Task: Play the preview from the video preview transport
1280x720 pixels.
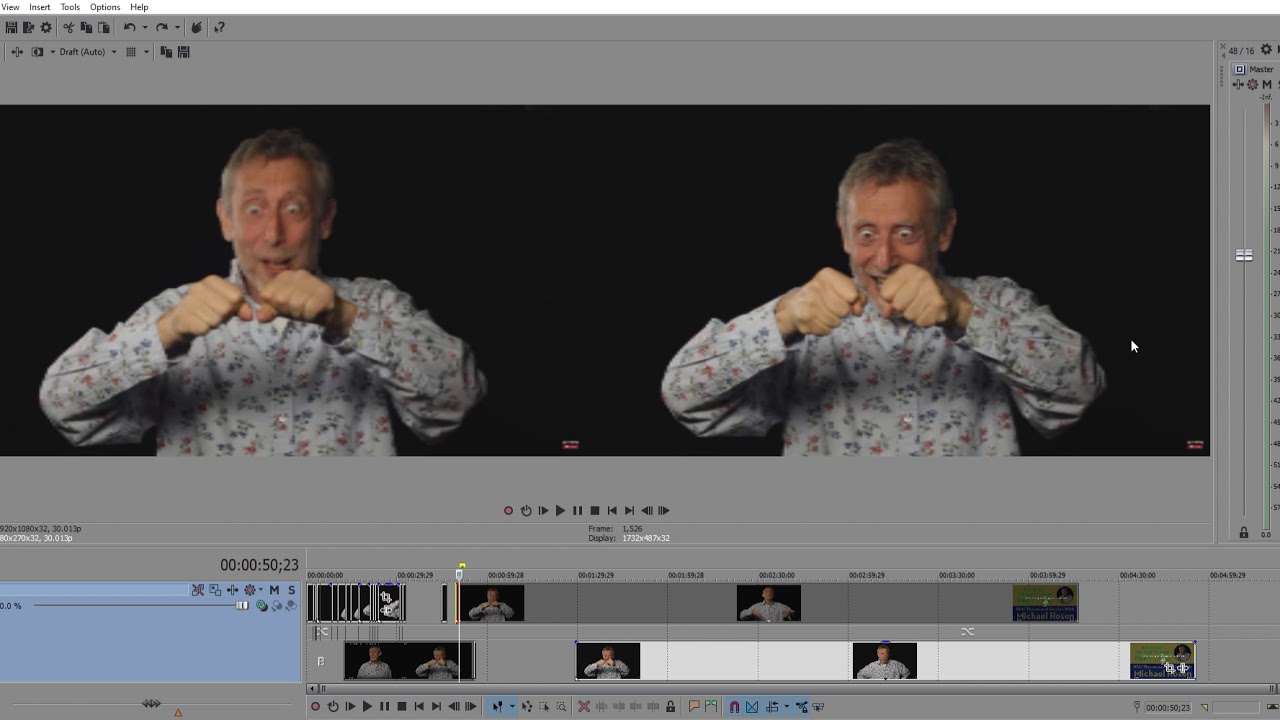Action: coord(560,510)
